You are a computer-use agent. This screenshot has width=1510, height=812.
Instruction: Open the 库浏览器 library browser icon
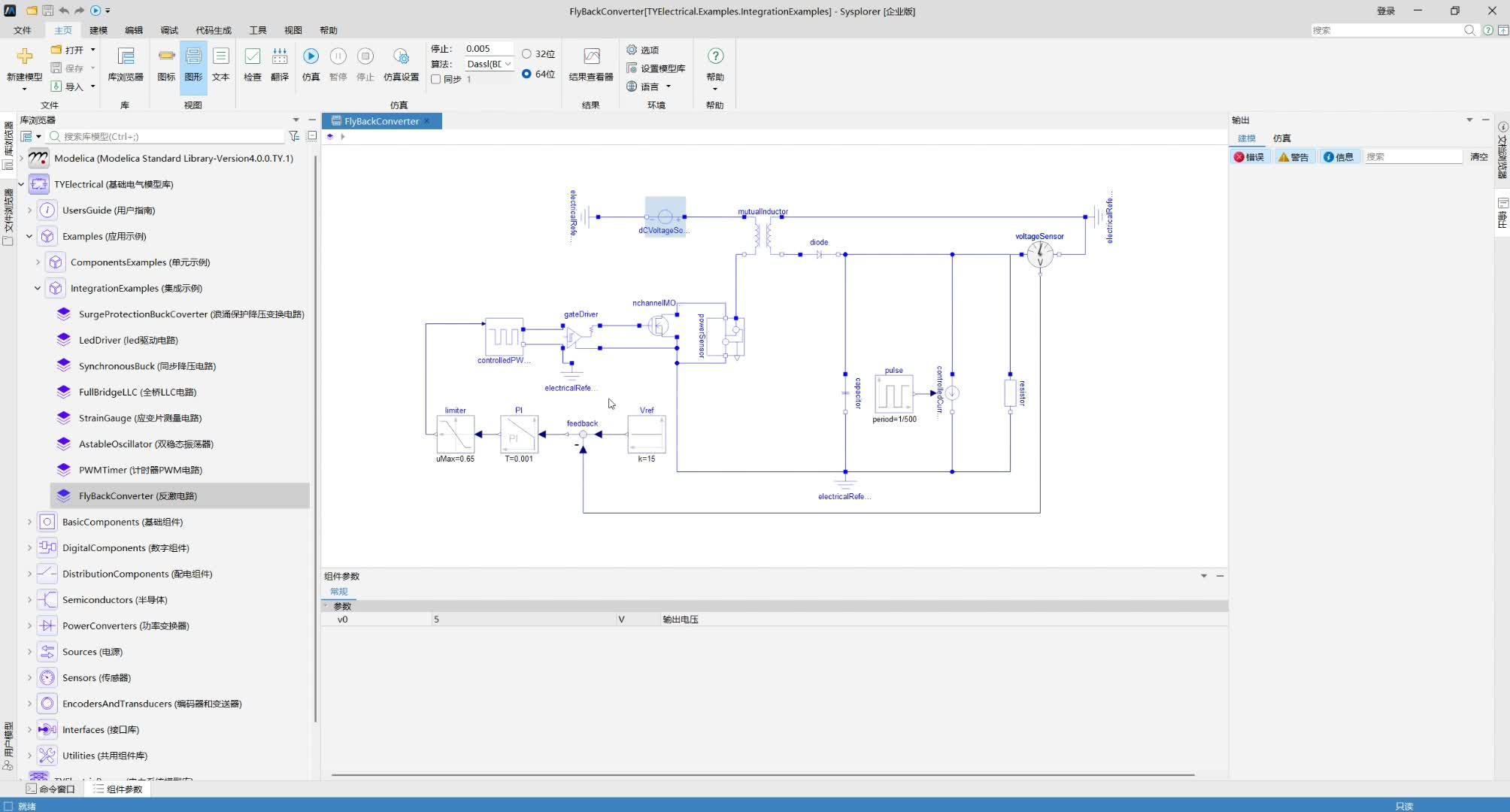(126, 57)
